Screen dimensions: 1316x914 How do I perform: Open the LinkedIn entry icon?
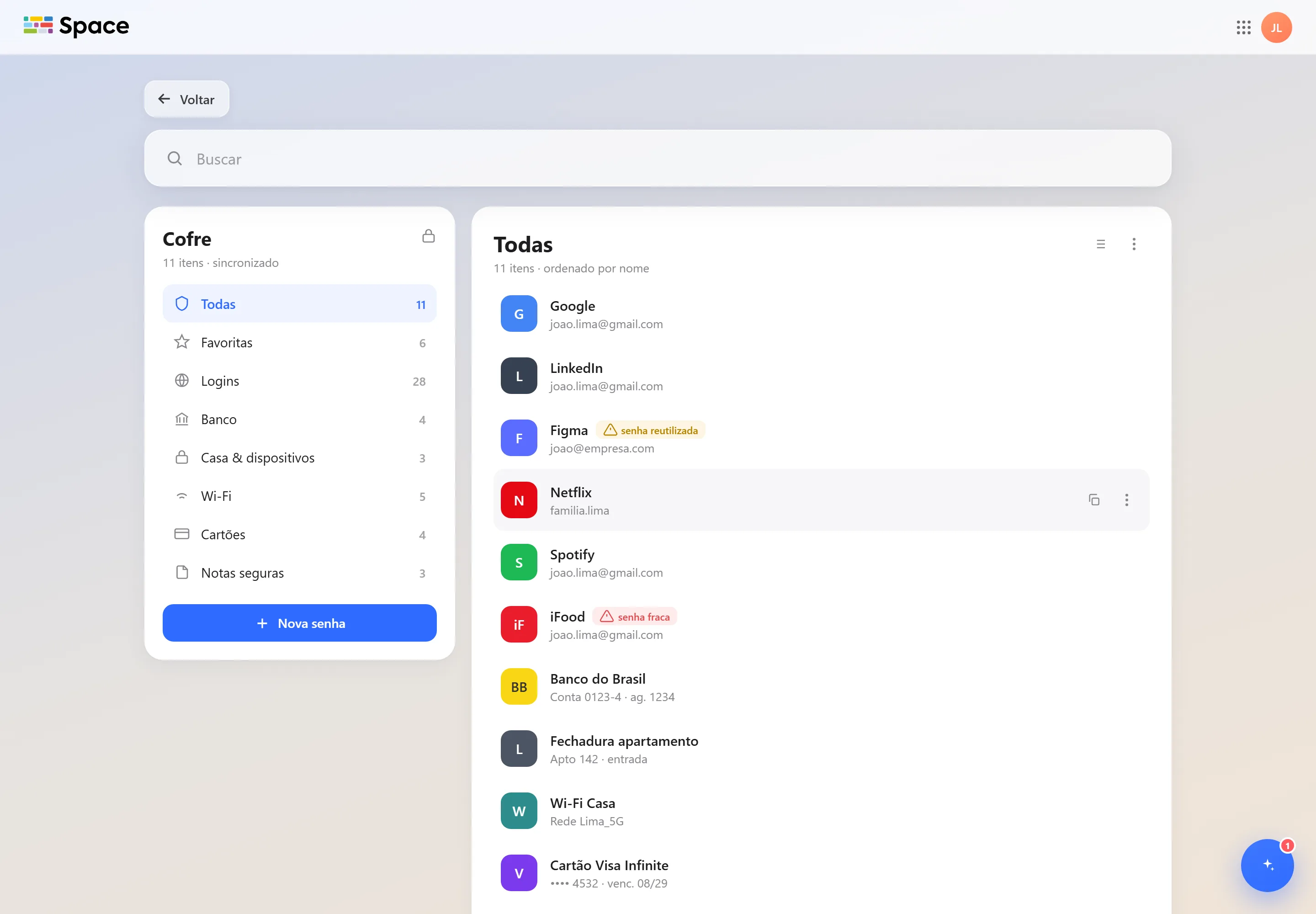pyautogui.click(x=519, y=376)
